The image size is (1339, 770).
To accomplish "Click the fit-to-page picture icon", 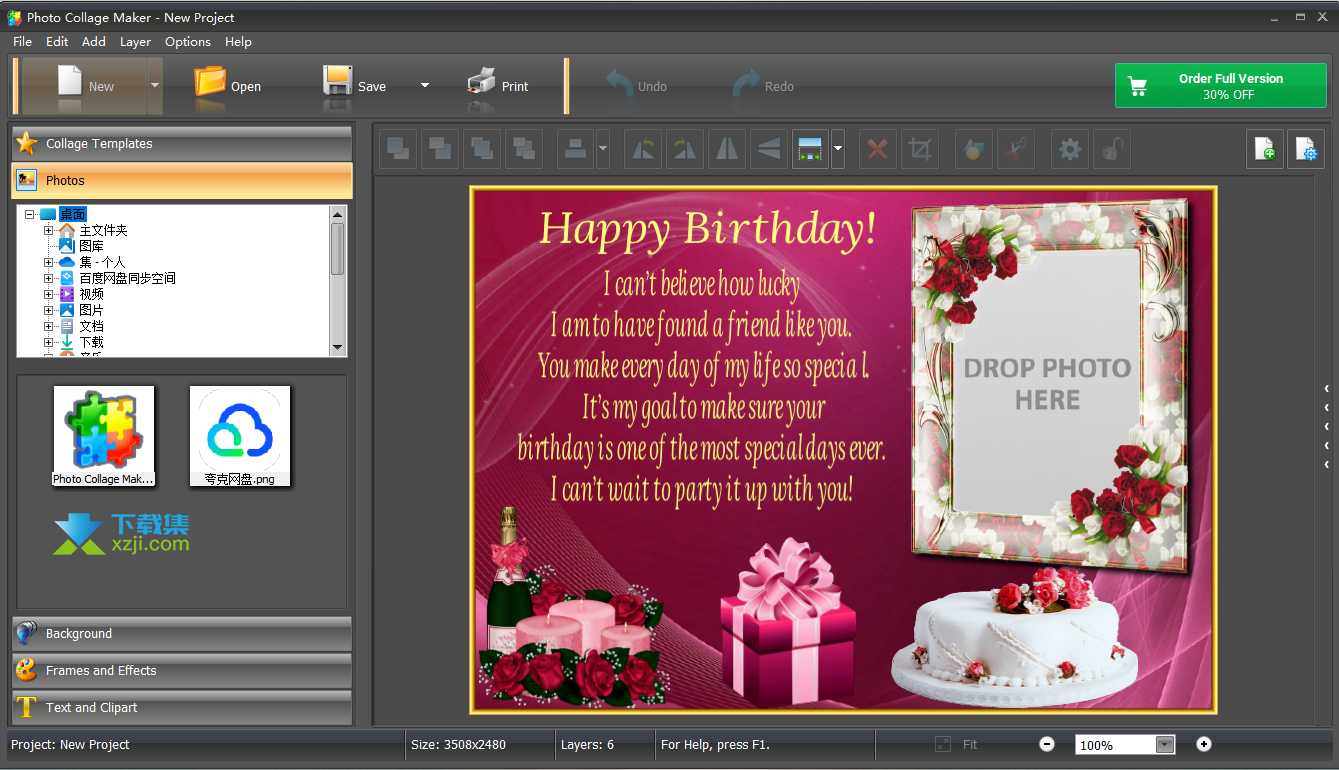I will pos(811,150).
